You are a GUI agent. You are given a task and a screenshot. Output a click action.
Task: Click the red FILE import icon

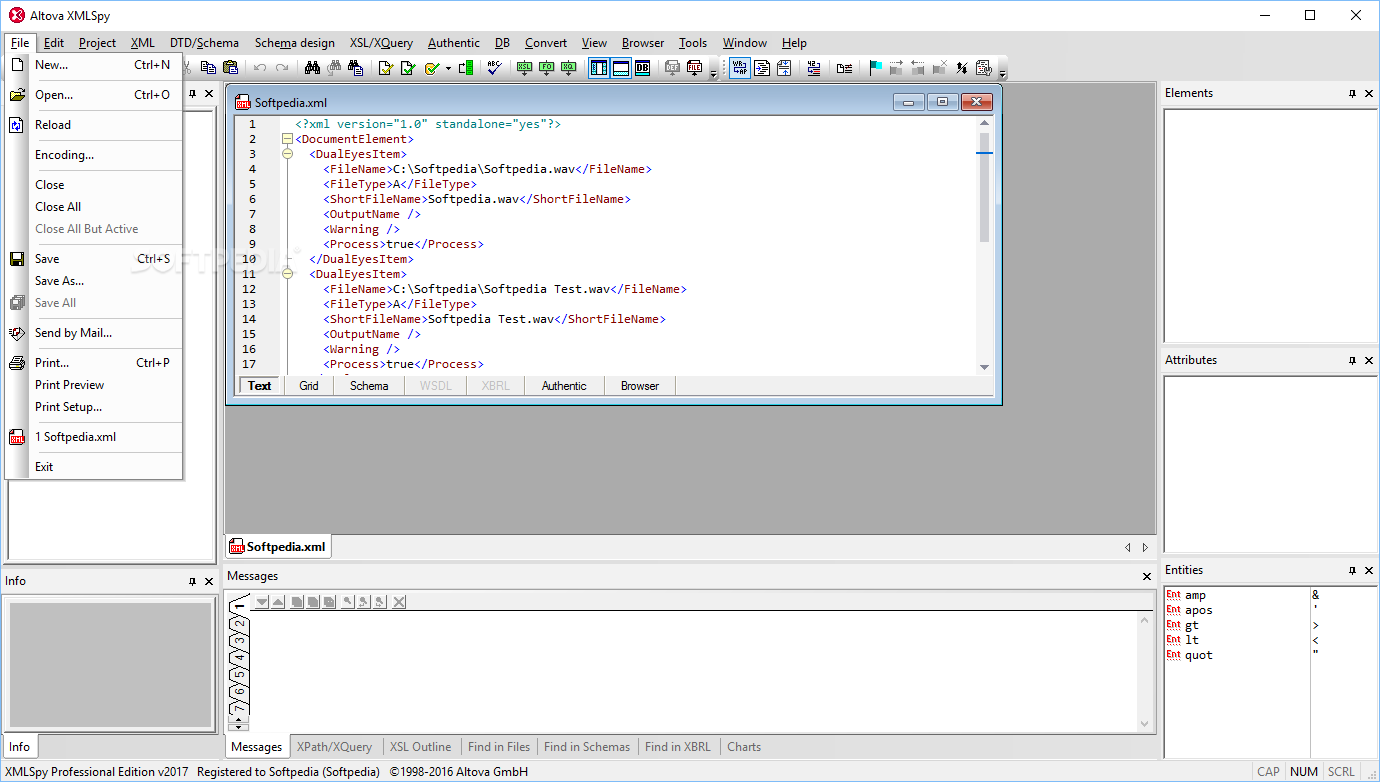(x=694, y=67)
